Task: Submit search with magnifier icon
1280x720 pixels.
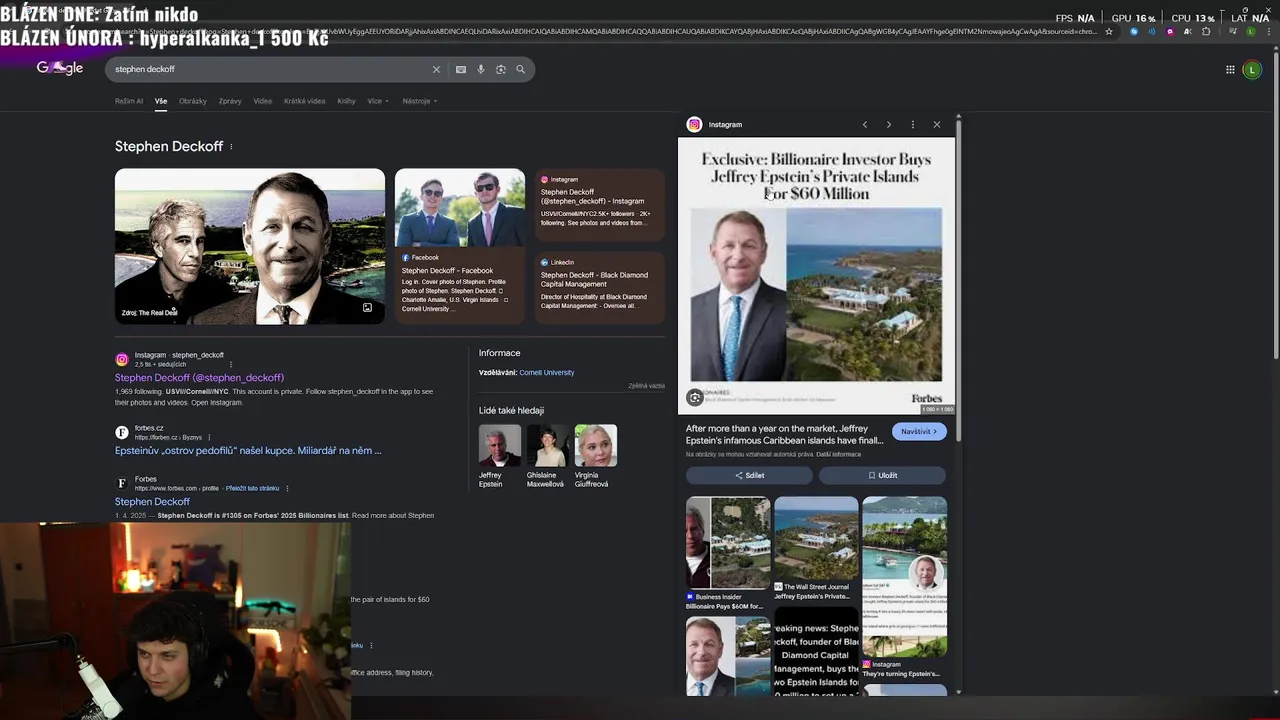Action: 520,69
